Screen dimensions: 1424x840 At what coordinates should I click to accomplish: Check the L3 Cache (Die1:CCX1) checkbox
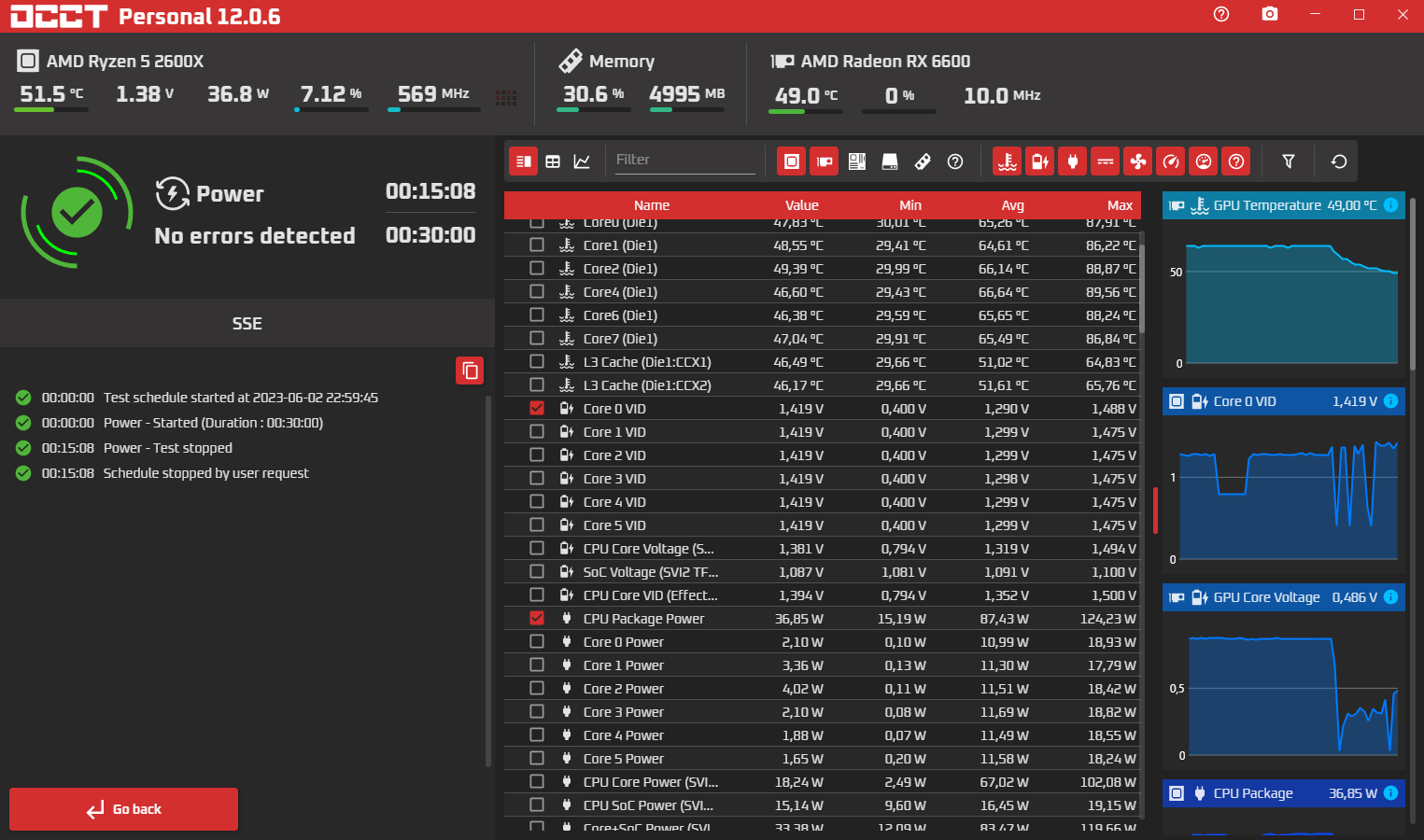click(x=537, y=361)
